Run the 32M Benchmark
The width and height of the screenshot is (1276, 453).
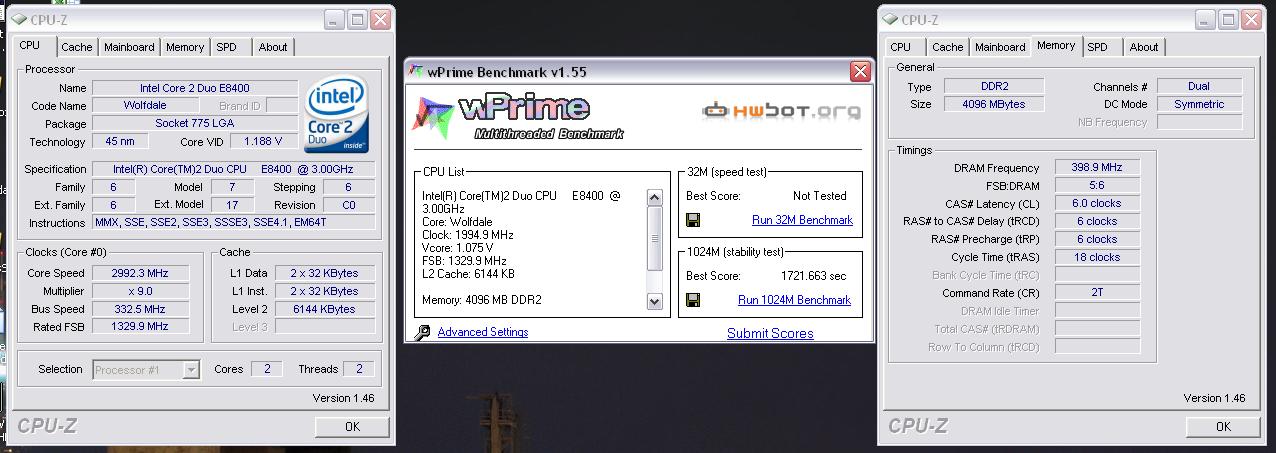(802, 220)
